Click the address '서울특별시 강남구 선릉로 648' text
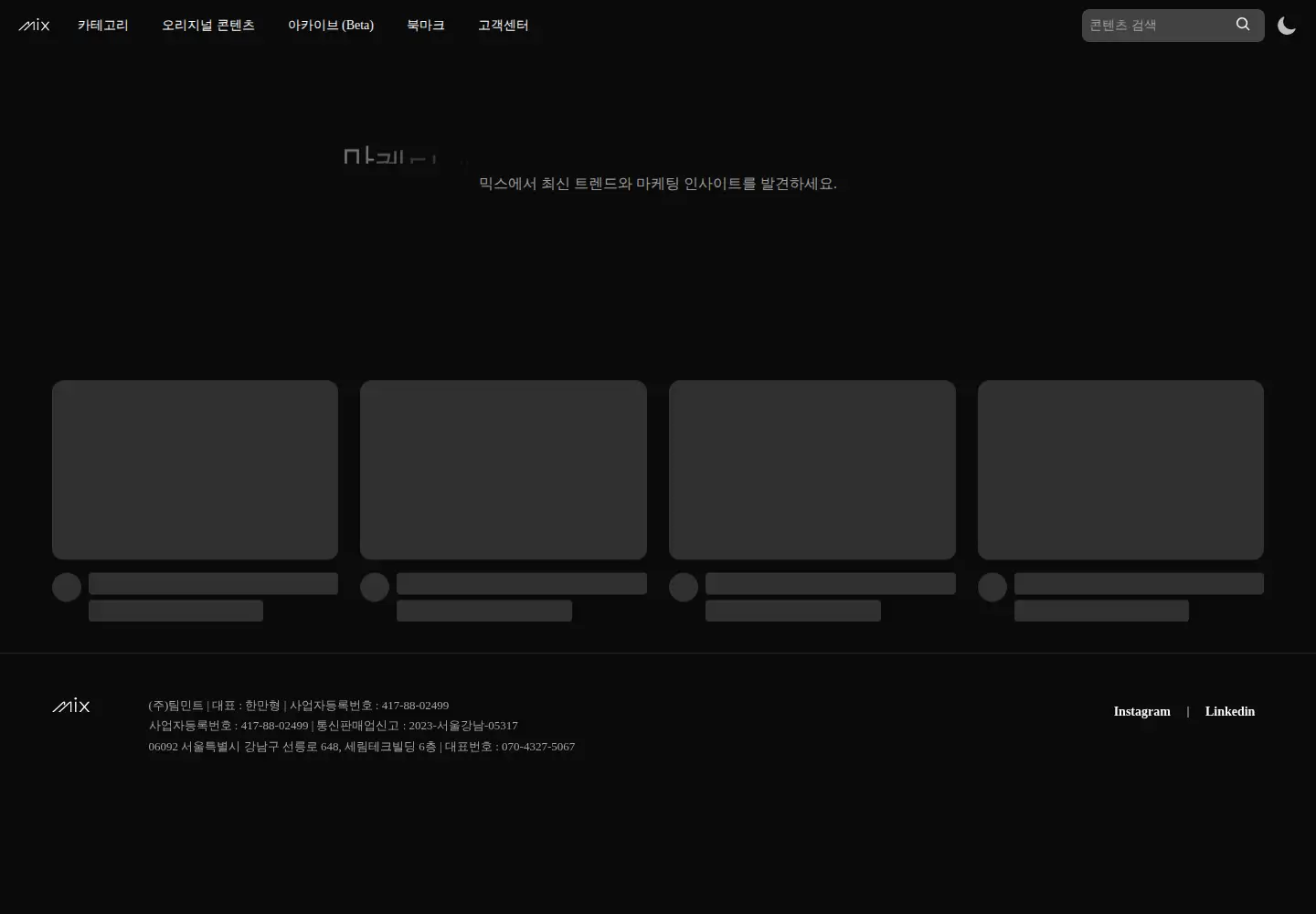Image resolution: width=1316 pixels, height=914 pixels. point(260,747)
